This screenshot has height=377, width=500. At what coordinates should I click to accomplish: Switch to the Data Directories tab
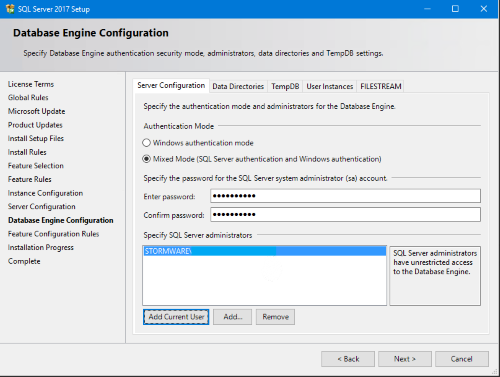tap(238, 86)
